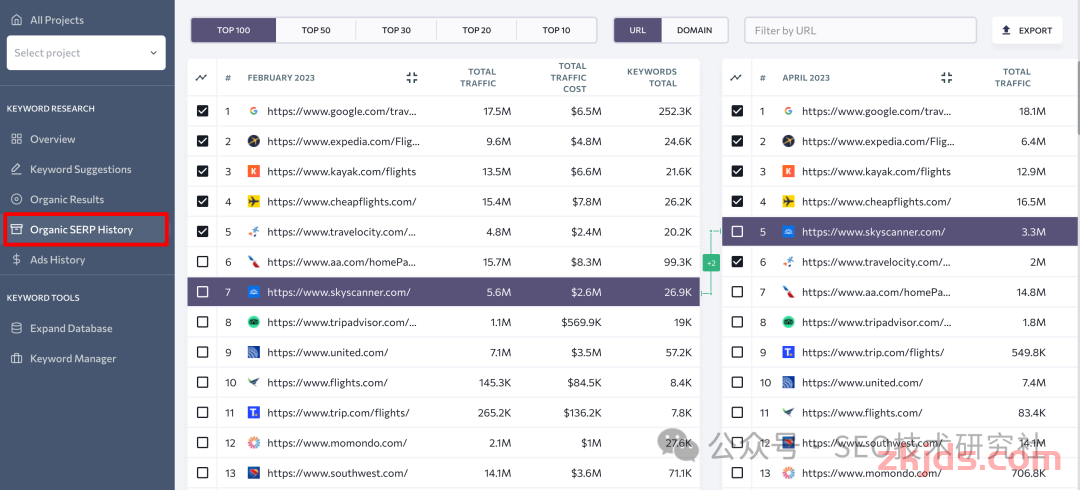Uncheck google.com row in February table
The image size is (1080, 490).
(x=202, y=111)
